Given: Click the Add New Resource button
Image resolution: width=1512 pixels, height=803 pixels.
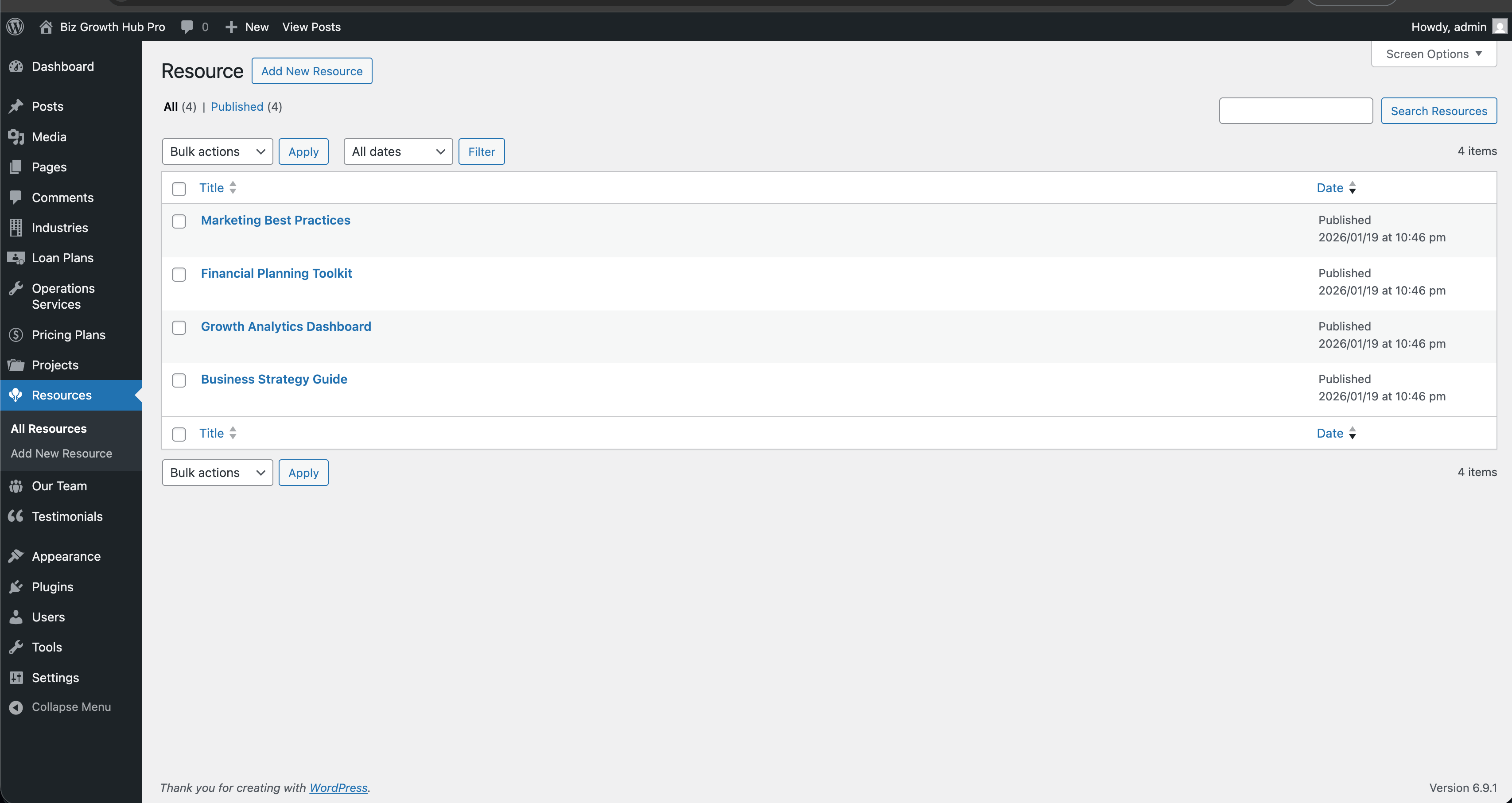Looking at the screenshot, I should (312, 71).
